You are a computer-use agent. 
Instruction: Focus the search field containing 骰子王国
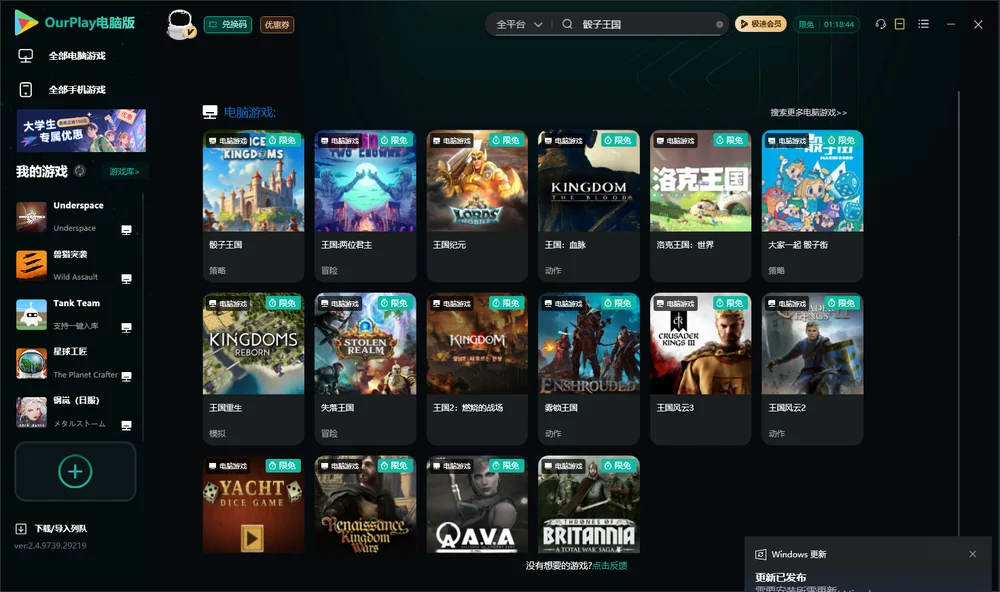point(647,24)
